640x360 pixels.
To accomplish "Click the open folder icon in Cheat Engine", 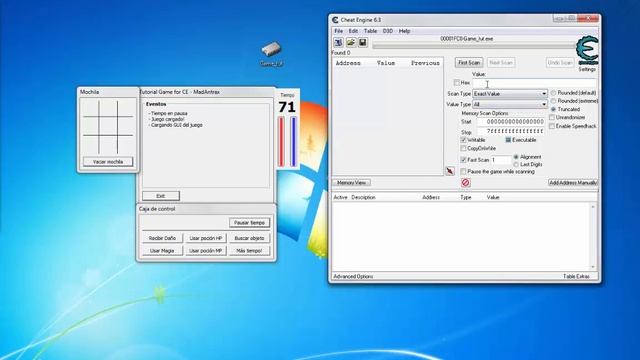I will click(x=351, y=42).
